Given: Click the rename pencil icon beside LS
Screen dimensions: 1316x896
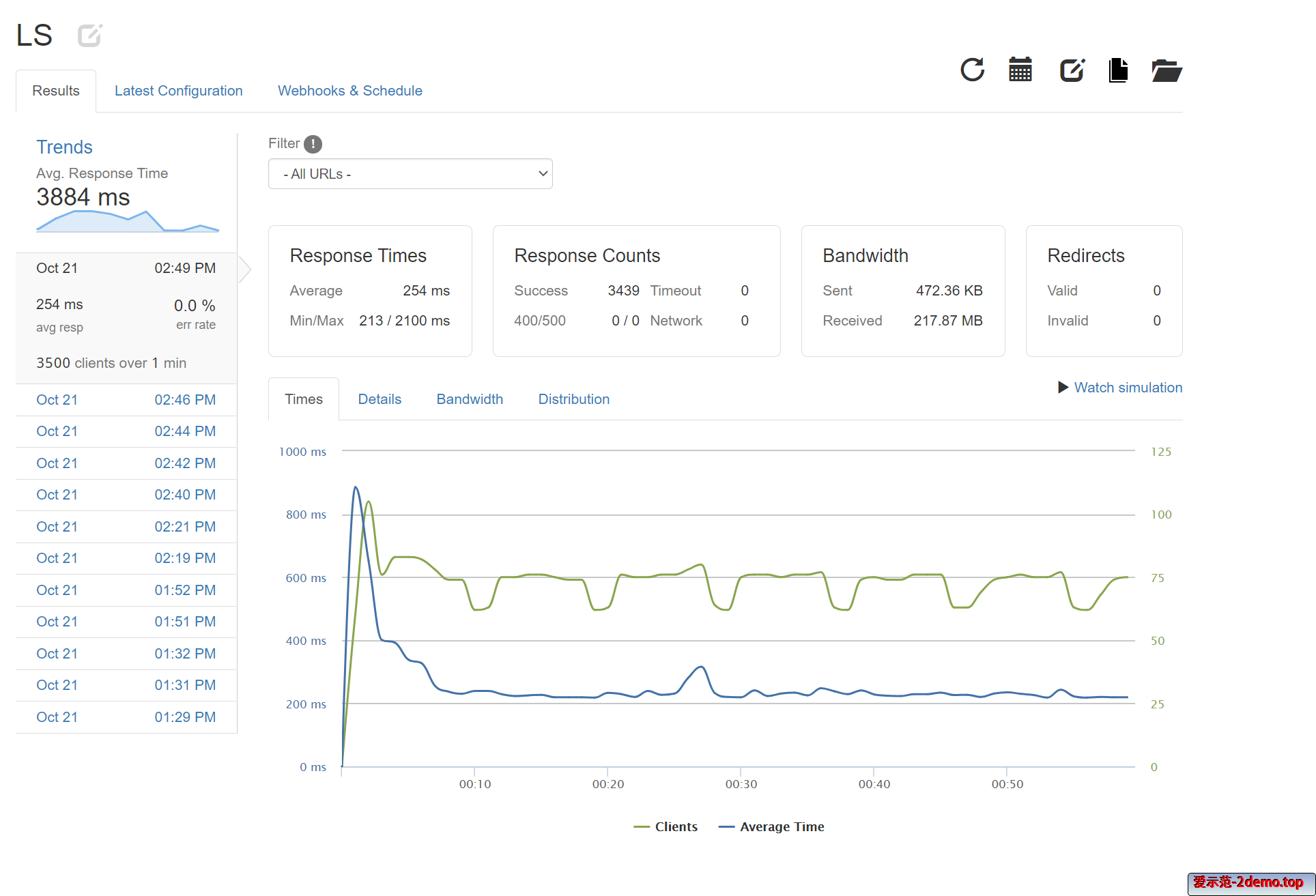Looking at the screenshot, I should coord(89,35).
